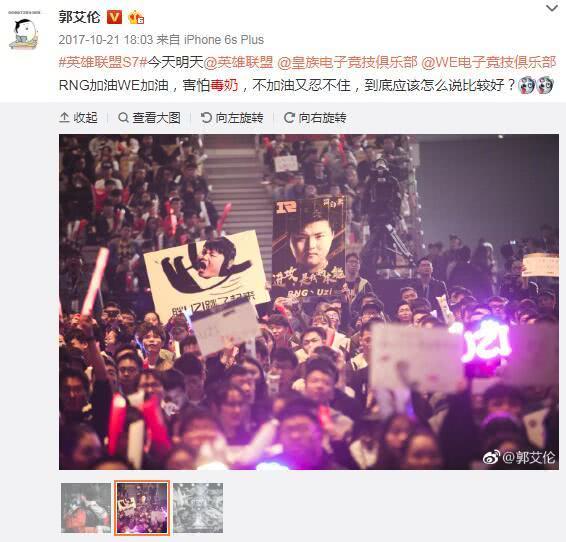Click 查看大图 to view full image
The height and width of the screenshot is (542, 566).
coord(149,118)
